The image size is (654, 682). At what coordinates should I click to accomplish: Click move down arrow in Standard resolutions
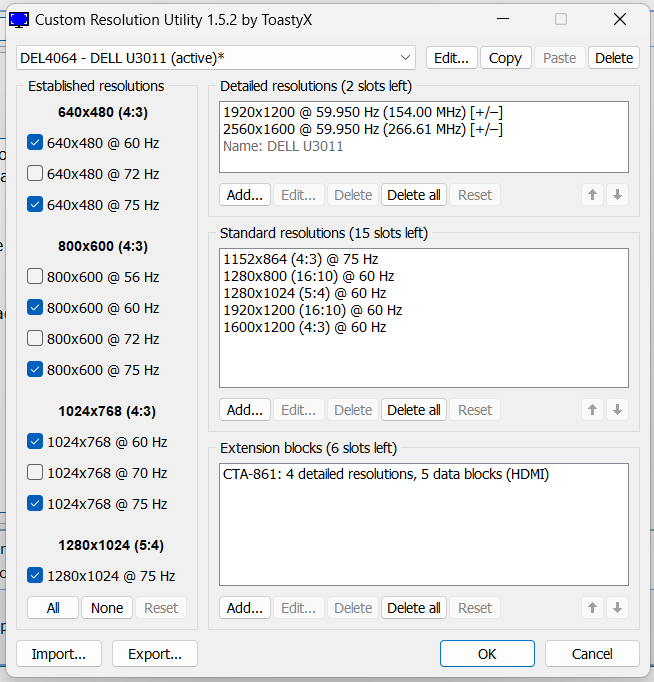[617, 410]
